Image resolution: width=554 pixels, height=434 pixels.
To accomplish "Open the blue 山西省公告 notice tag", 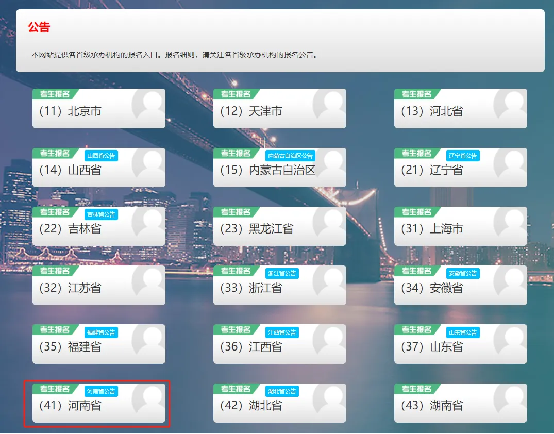I will (101, 156).
